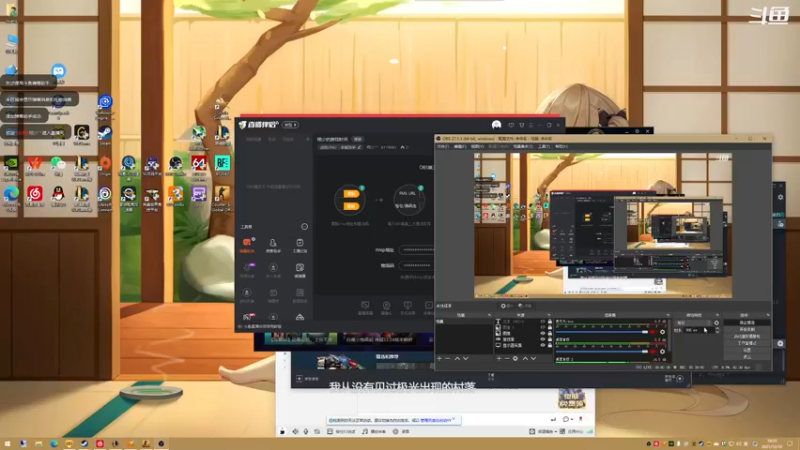Open the scene transition type dropdown in OBS
Viewport: 800px width, 450px height.
pos(693,323)
